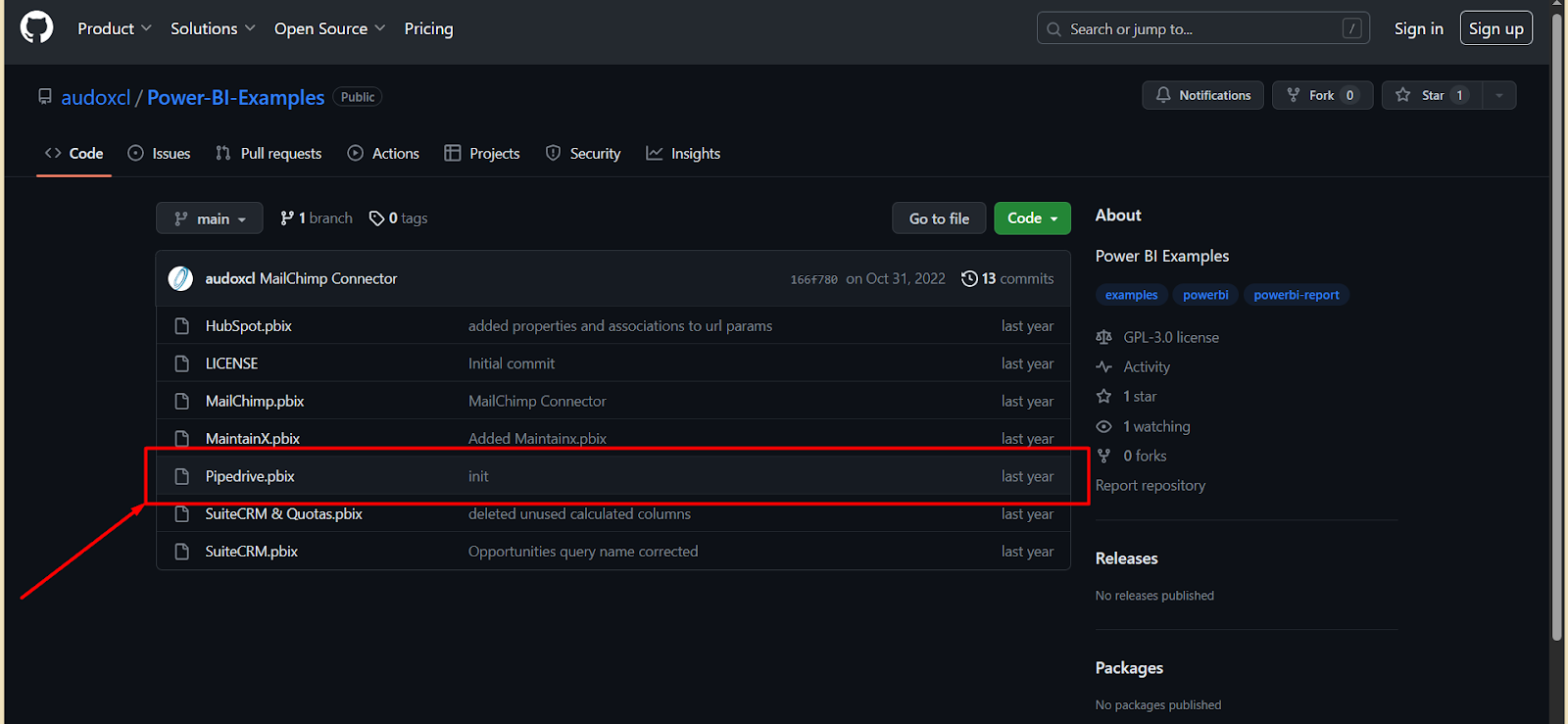Open 'added properties and associations' commit message
Screen dimensions: 1568x724
click(x=620, y=326)
